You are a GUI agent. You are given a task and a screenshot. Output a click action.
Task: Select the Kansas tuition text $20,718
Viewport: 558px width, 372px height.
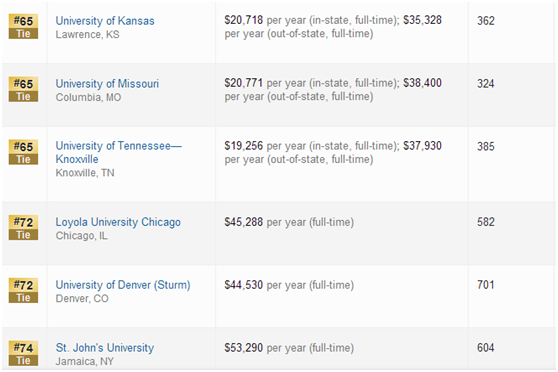[x=243, y=20]
